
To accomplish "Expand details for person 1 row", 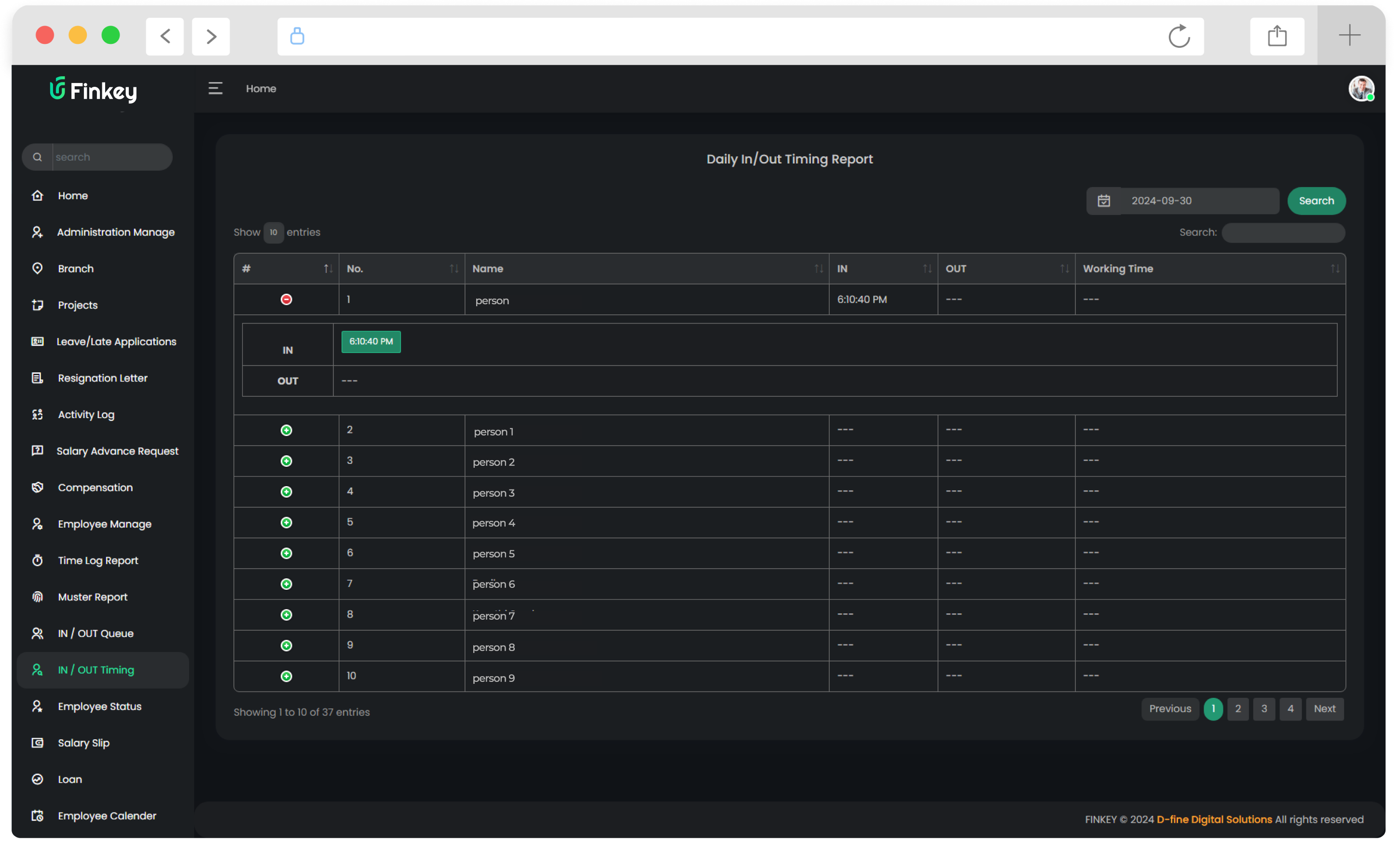I will click(287, 431).
